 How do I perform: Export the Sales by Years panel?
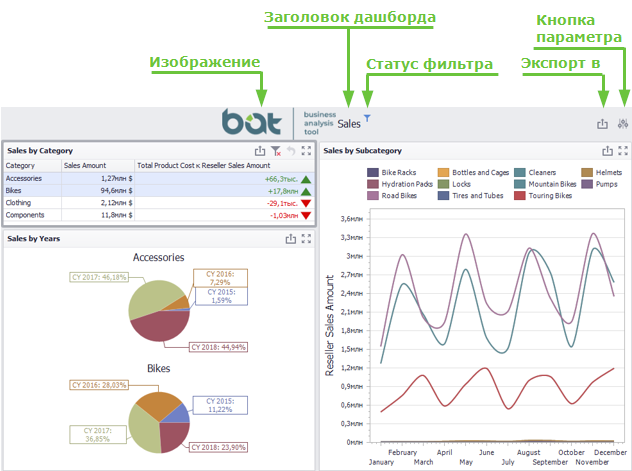[x=291, y=239]
